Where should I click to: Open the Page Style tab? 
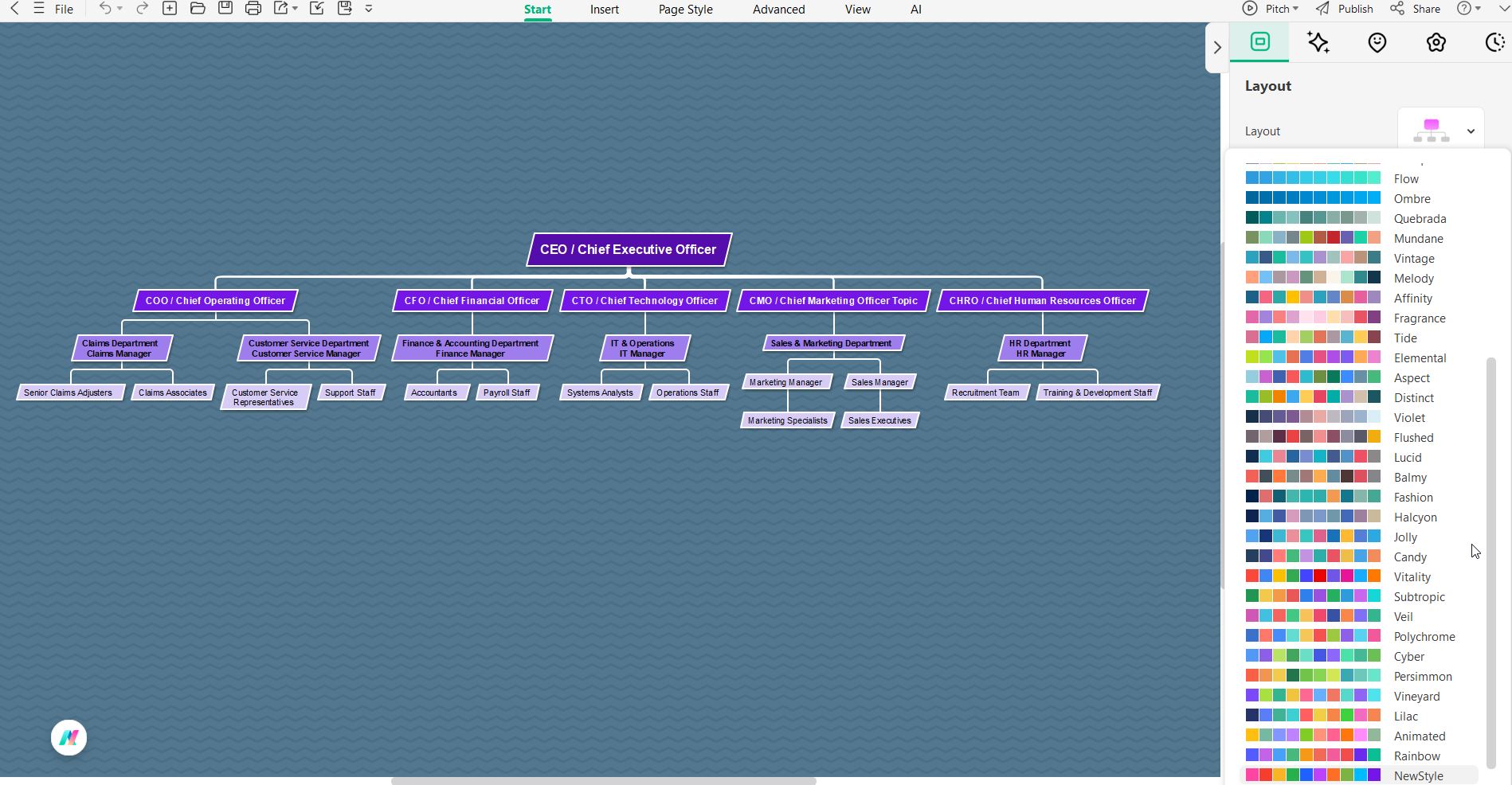click(684, 9)
